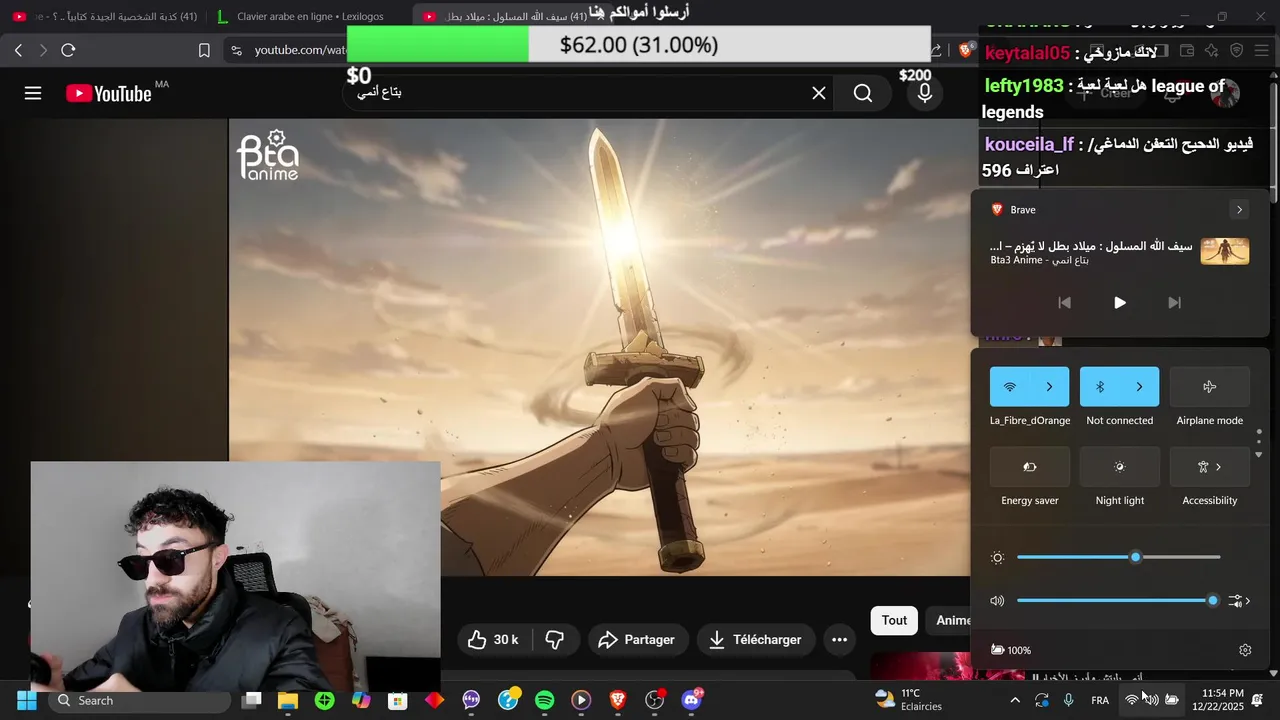Share the video with Partager

(x=636, y=640)
